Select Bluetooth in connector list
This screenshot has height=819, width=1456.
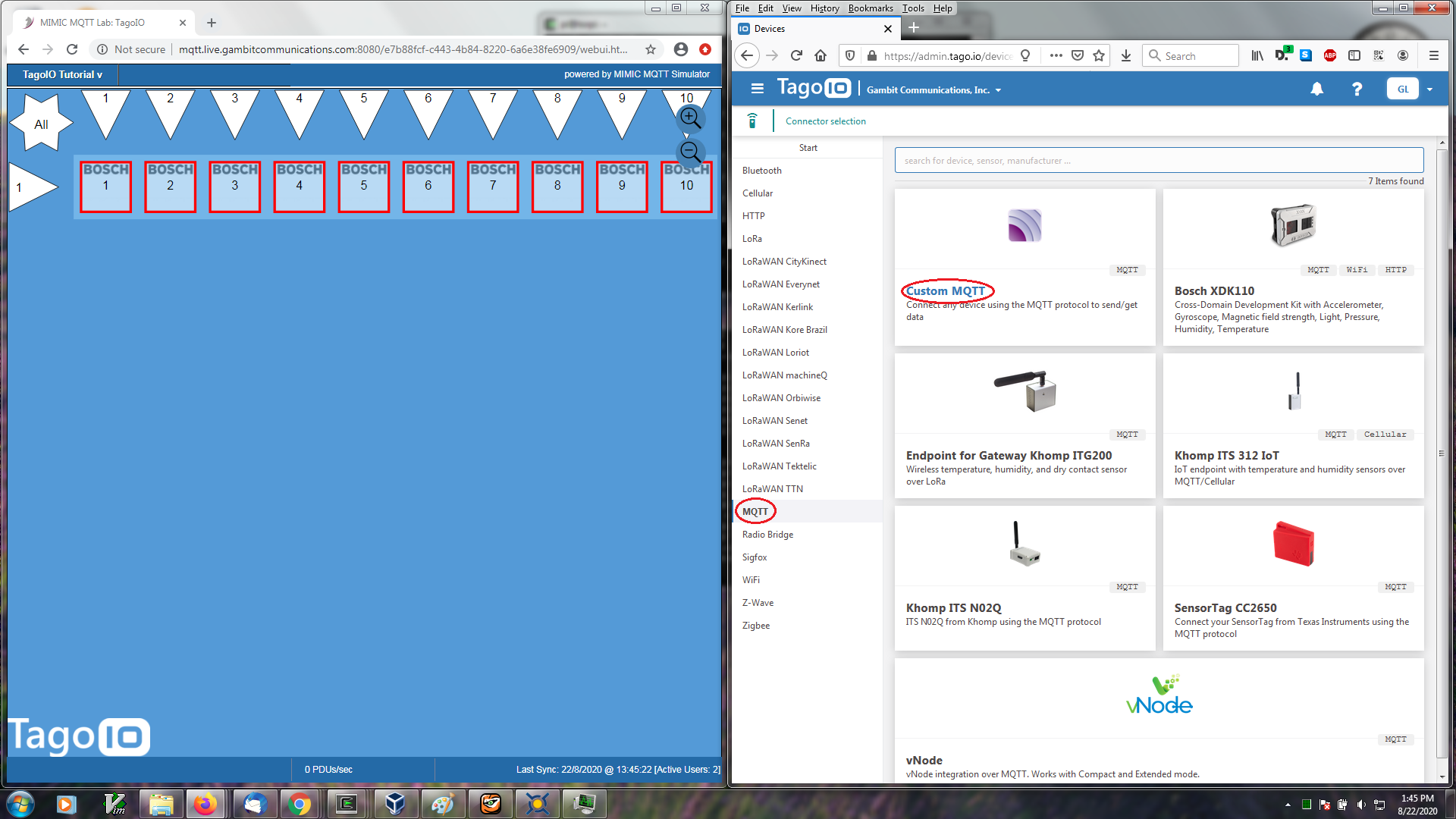pos(761,171)
